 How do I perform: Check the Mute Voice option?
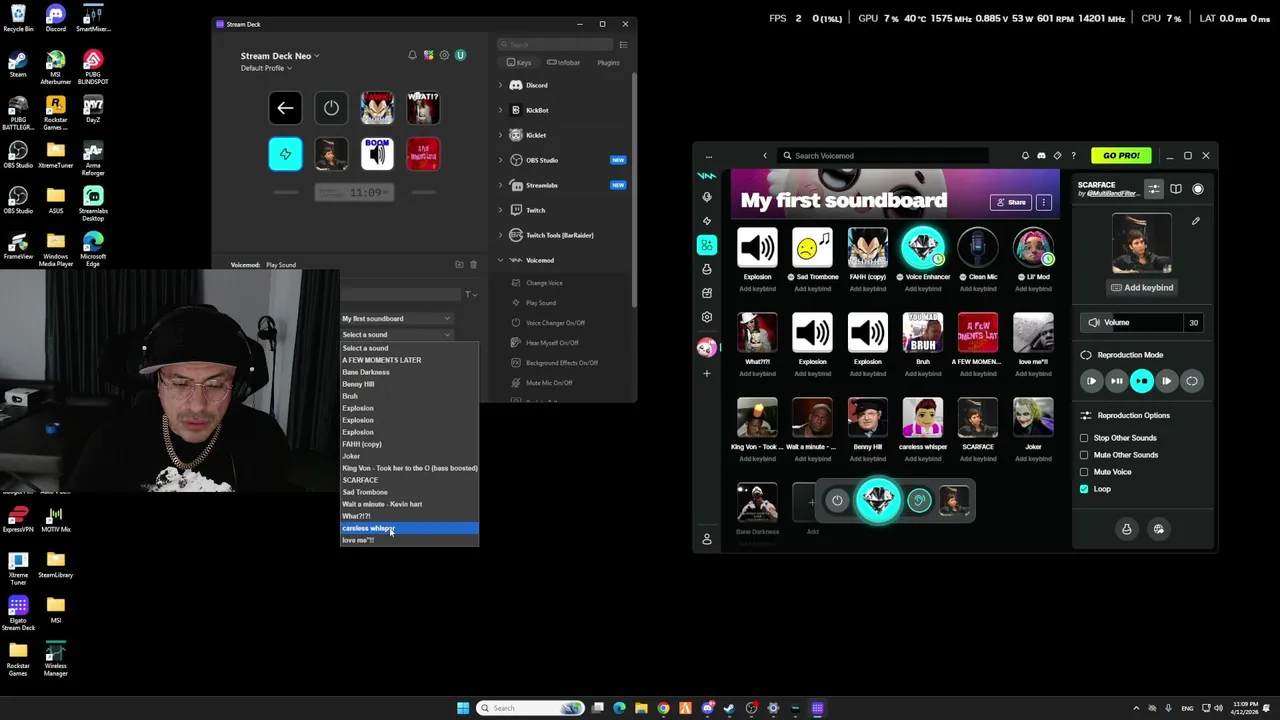(x=1084, y=472)
